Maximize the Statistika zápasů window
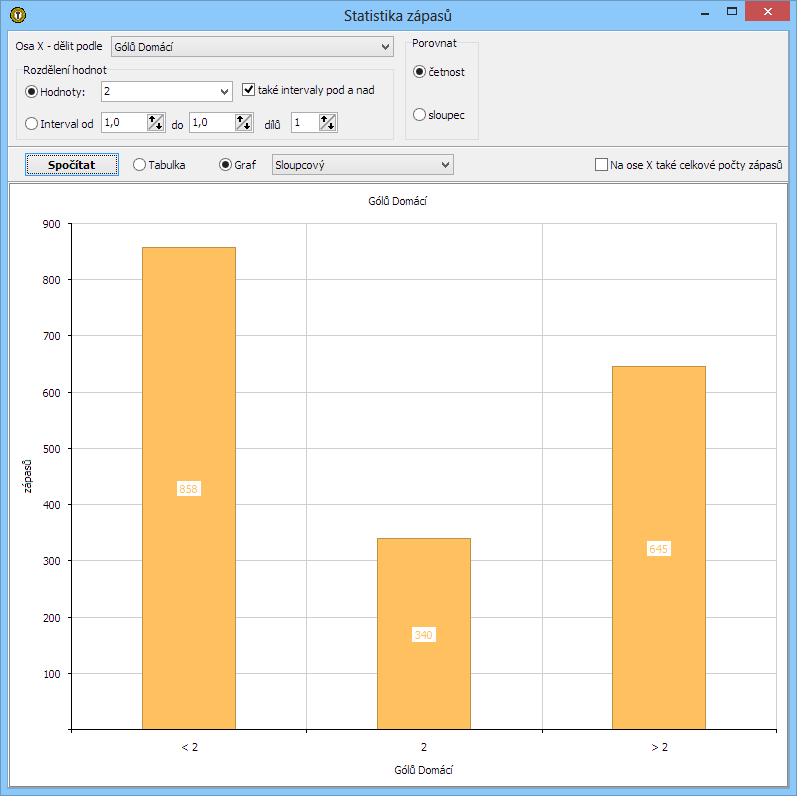This screenshot has height=796, width=797. point(732,11)
